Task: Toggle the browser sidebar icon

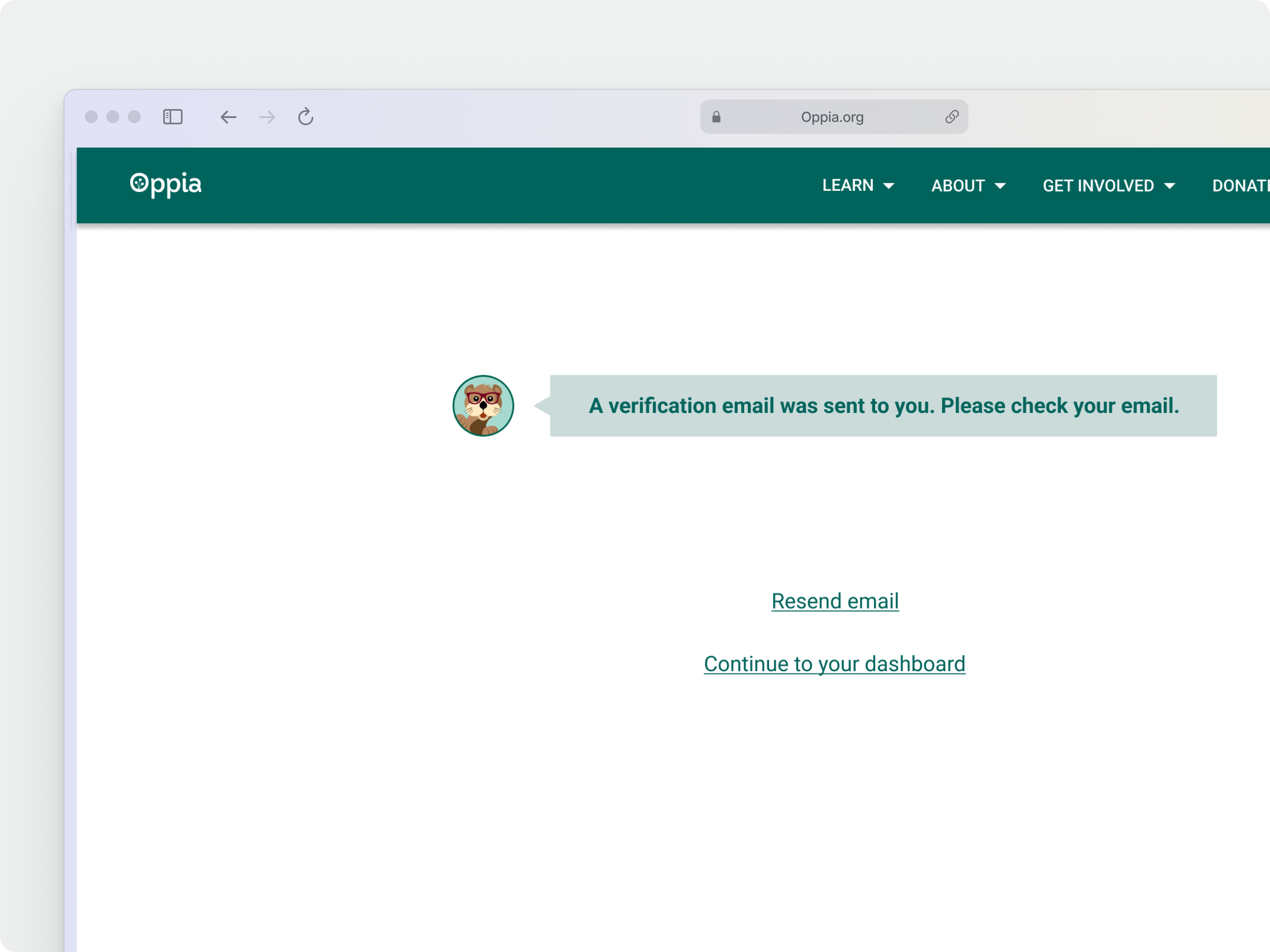Action: [173, 117]
